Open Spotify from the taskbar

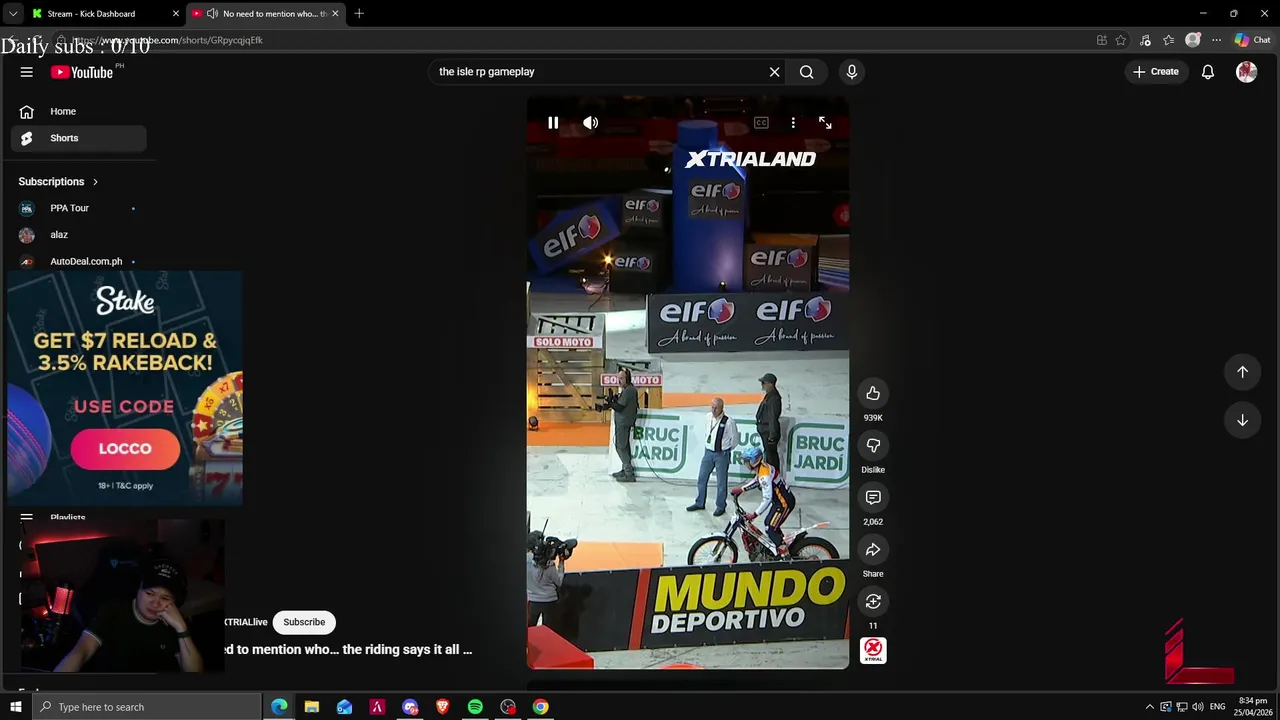point(475,707)
